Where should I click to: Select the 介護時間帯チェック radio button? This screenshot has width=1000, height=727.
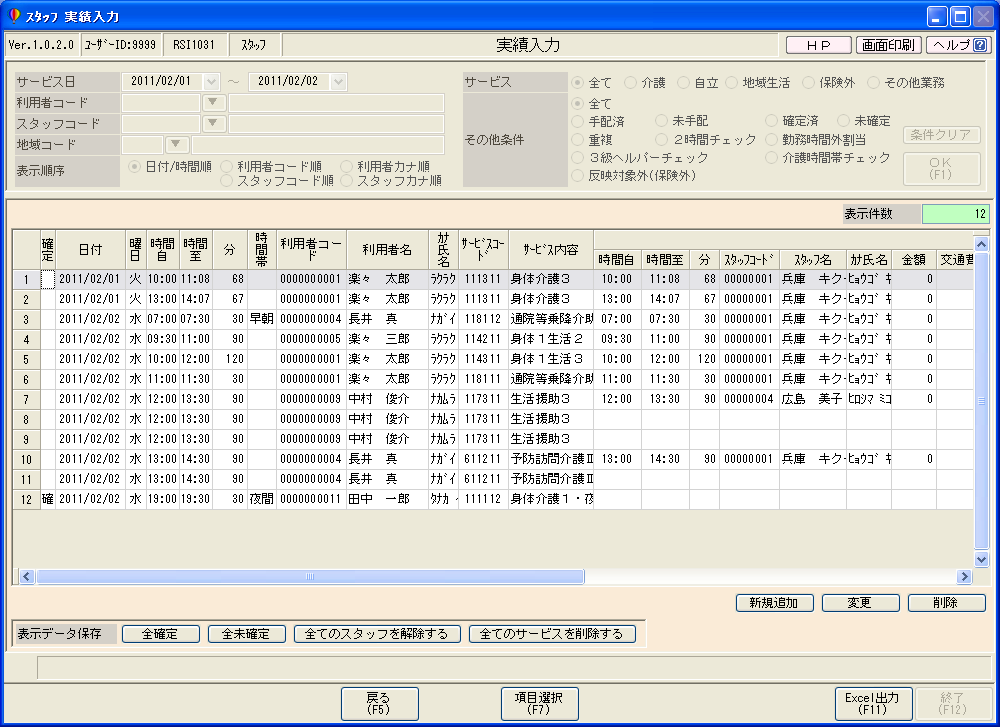pos(772,158)
